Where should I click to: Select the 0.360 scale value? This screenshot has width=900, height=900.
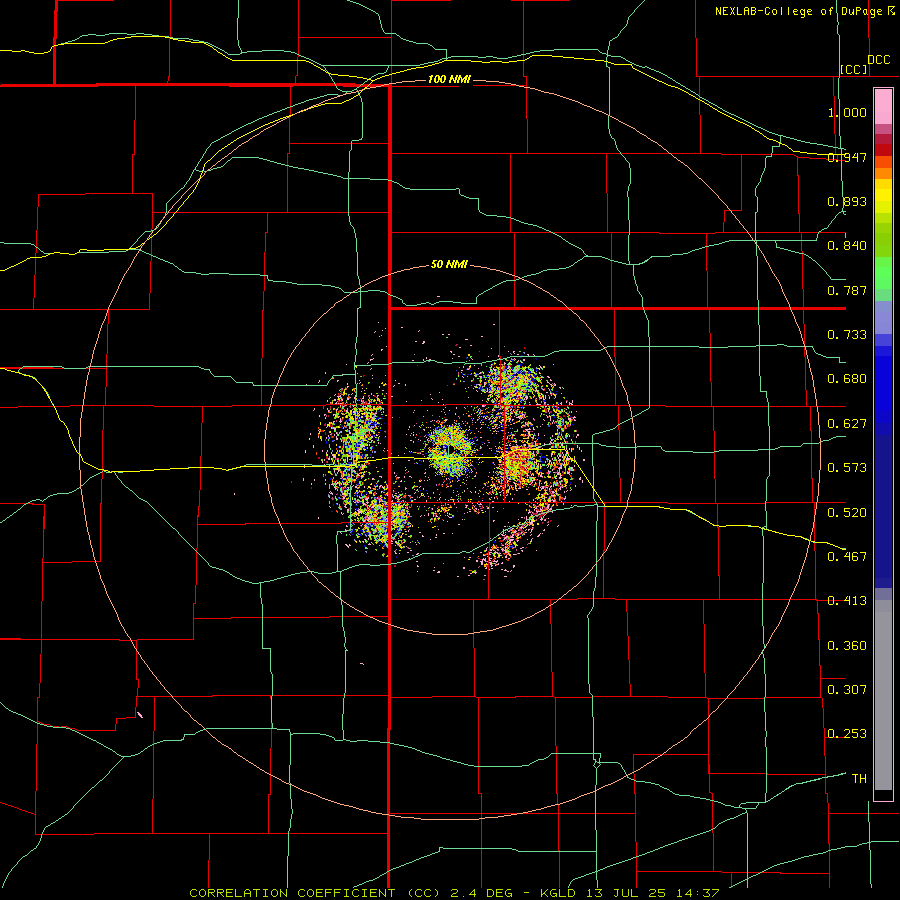click(847, 646)
